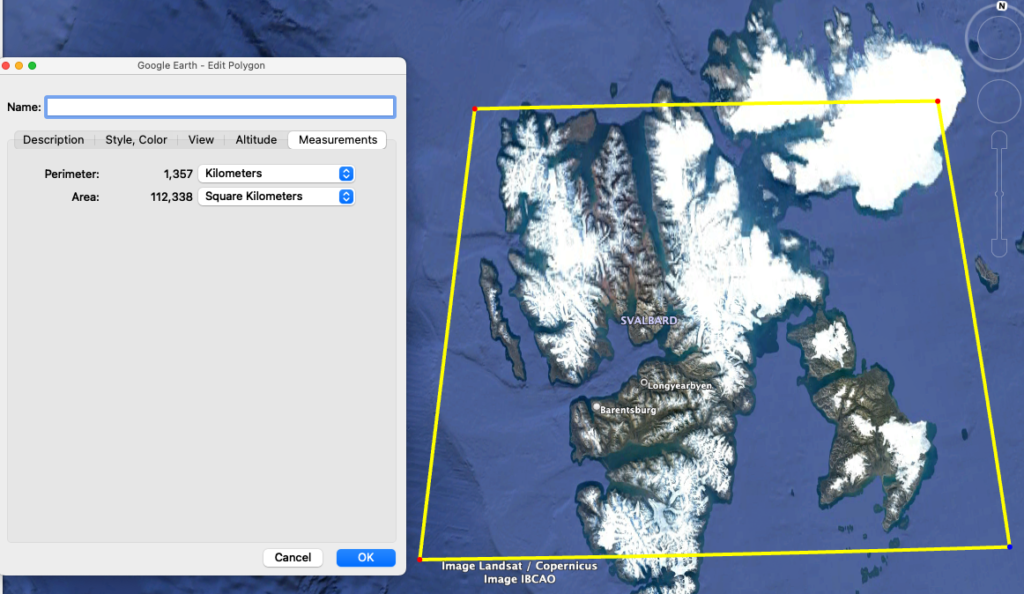The image size is (1024, 594).
Task: Select the Measurements tab
Action: (336, 140)
